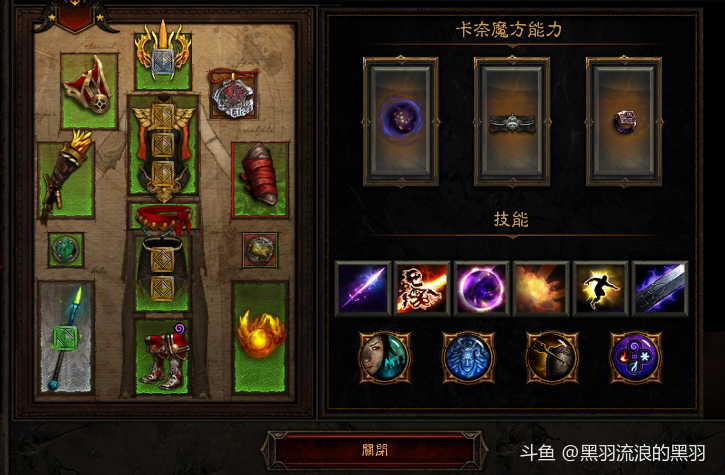The height and width of the screenshot is (475, 725).
Task: Click the yellow gem ring slot
Action: click(x=260, y=250)
